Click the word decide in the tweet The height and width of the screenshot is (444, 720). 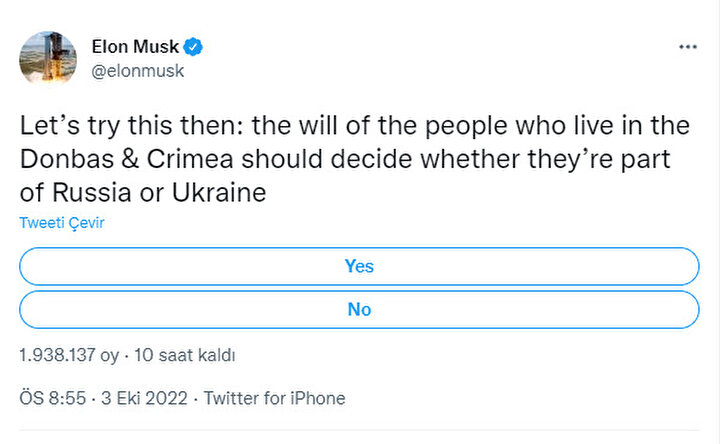(372, 159)
